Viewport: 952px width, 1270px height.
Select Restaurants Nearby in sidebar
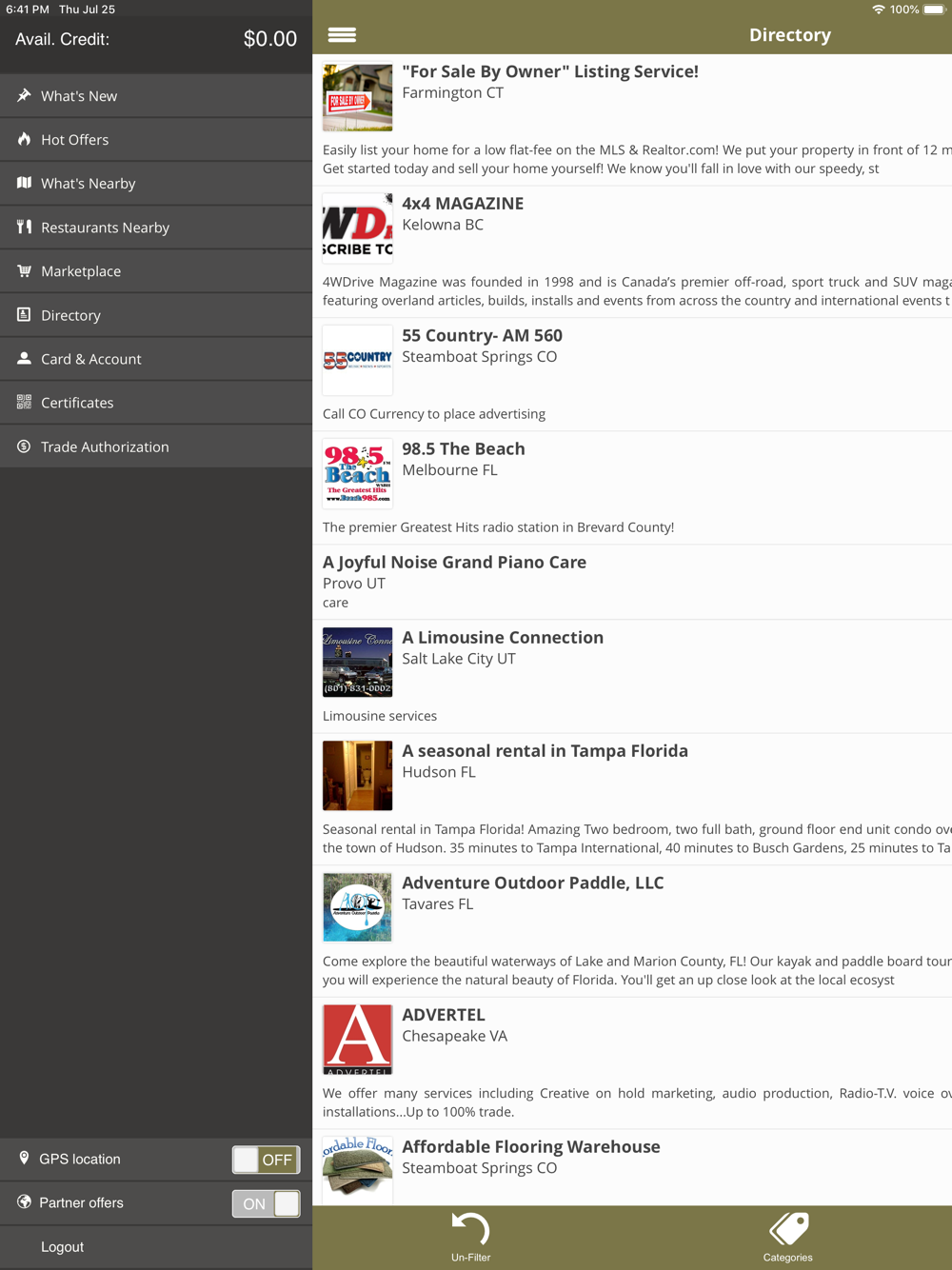click(156, 228)
